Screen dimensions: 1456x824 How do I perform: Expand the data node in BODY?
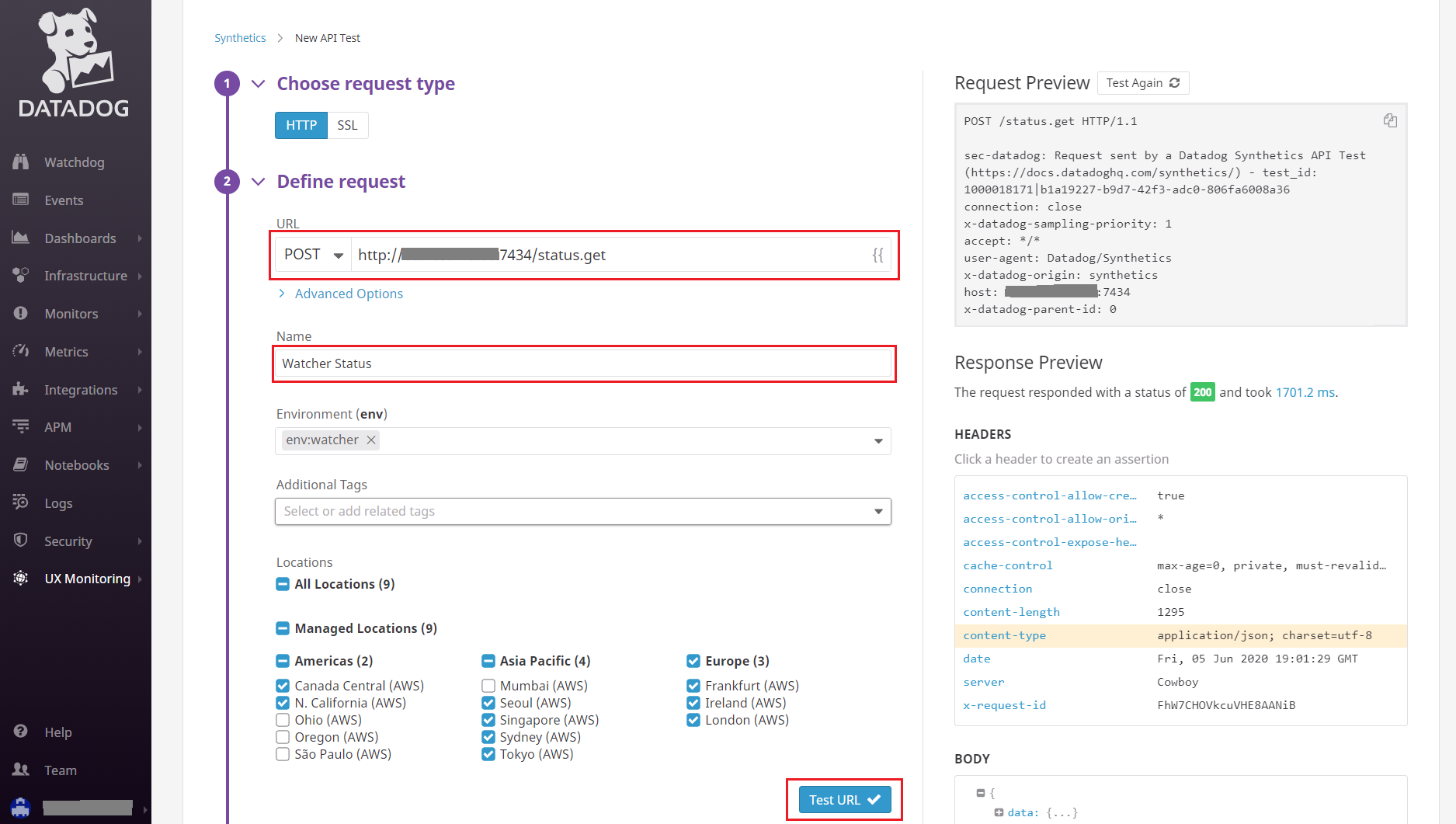999,812
